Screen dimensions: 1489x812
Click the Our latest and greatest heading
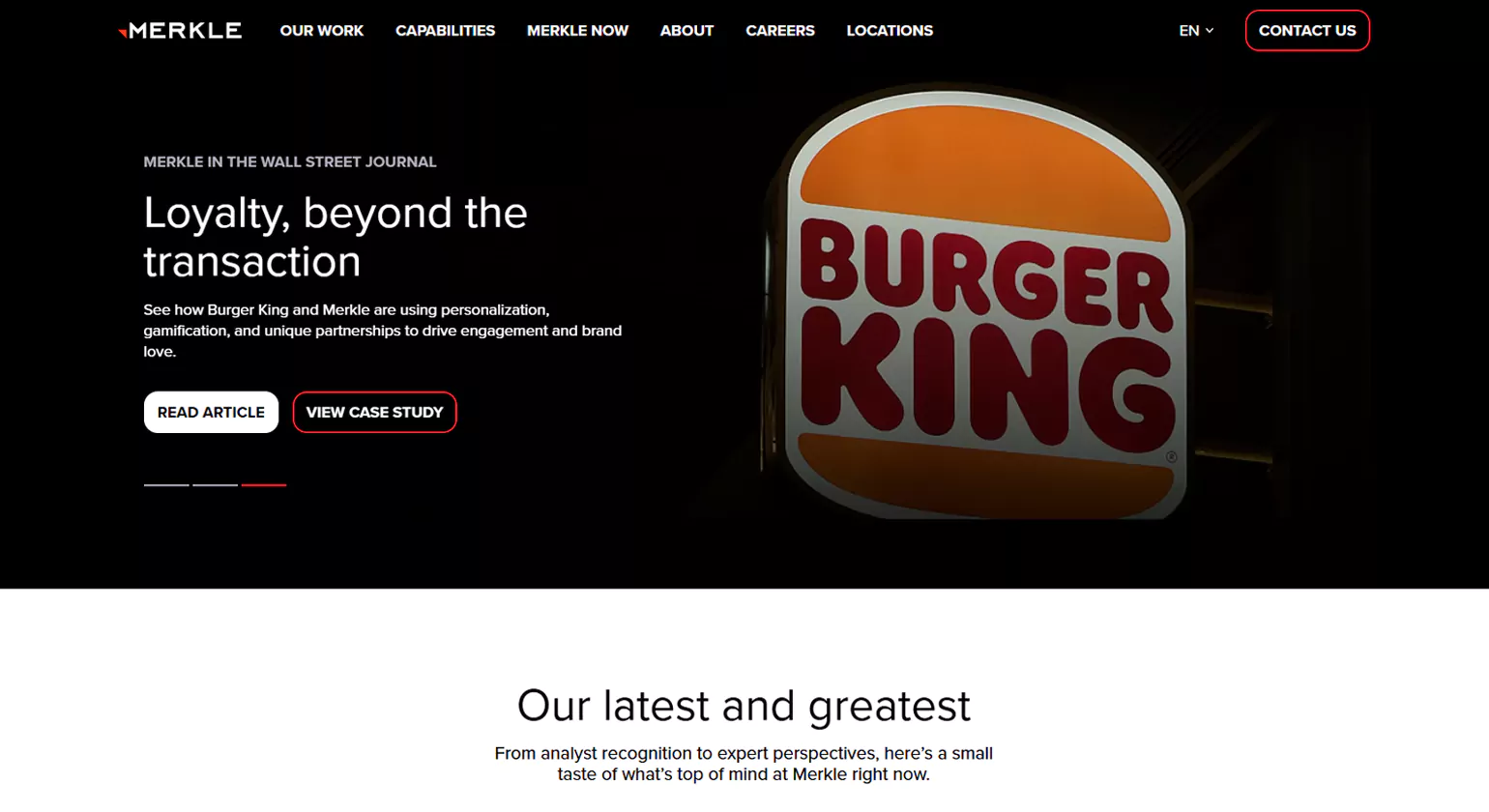[x=744, y=706]
